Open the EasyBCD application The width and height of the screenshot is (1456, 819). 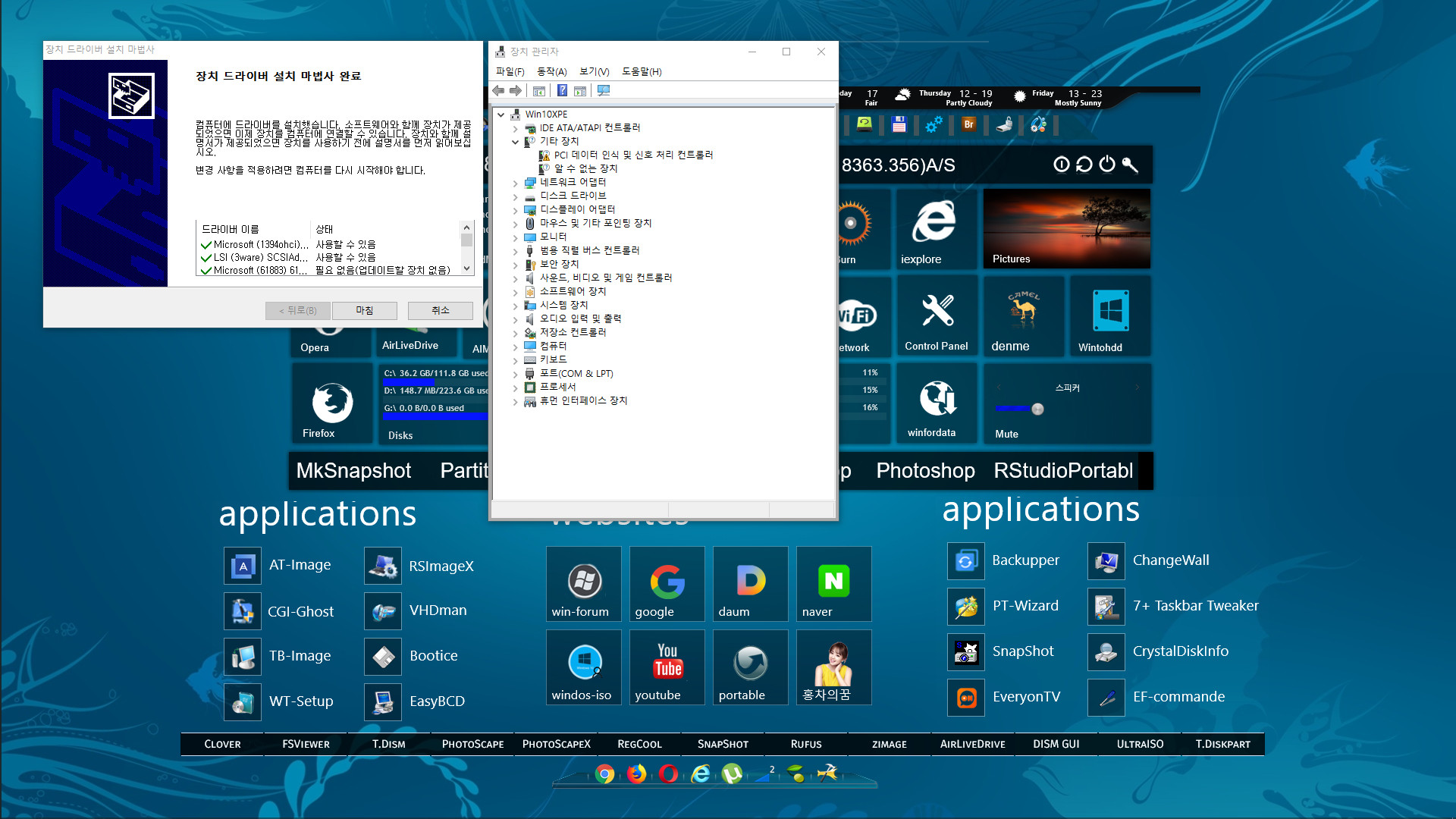pyautogui.click(x=416, y=701)
